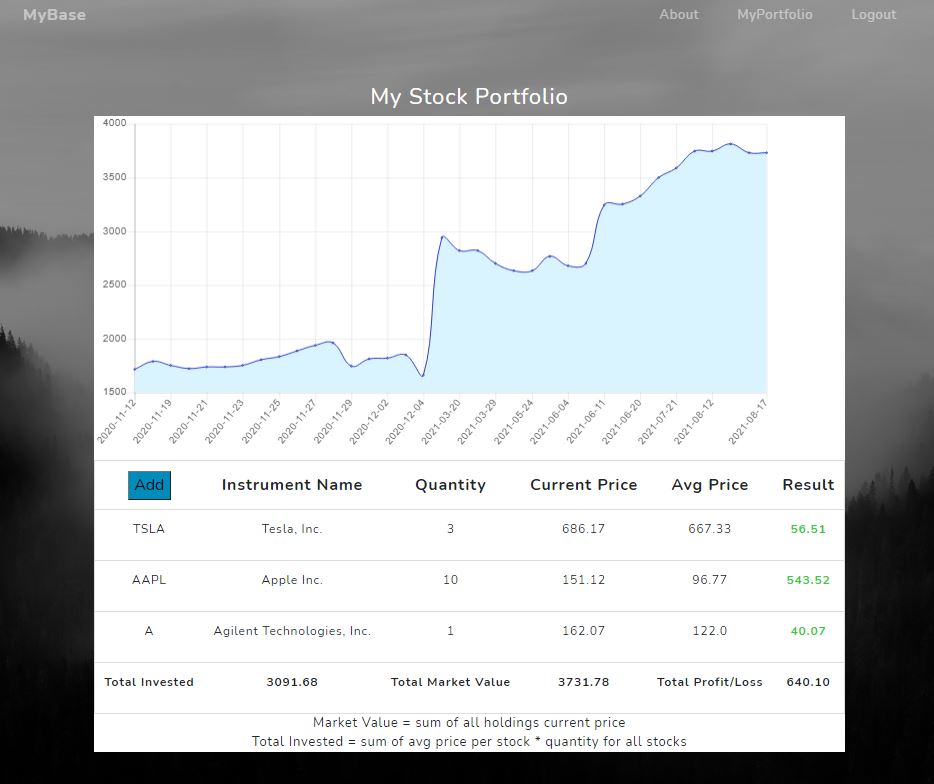Click the Total Profit/Loss label
Screen dimensions: 934x784
tap(709, 682)
